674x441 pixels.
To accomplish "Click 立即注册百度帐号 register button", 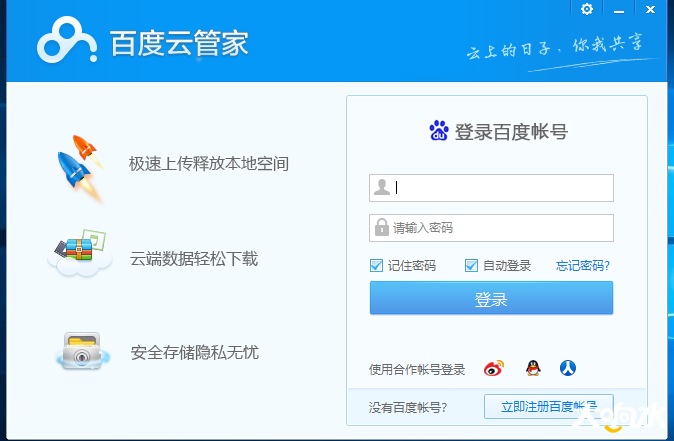I will pos(548,406).
